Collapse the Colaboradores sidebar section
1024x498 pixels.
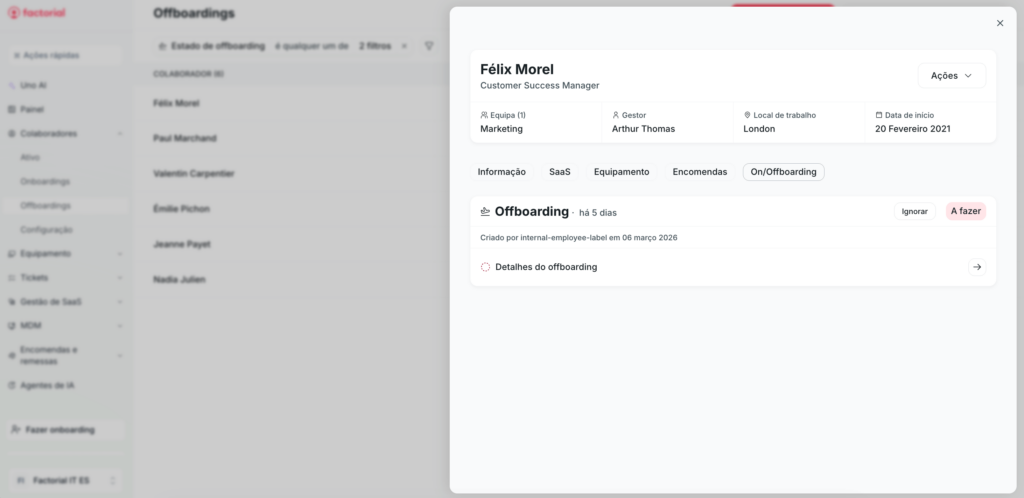(119, 133)
